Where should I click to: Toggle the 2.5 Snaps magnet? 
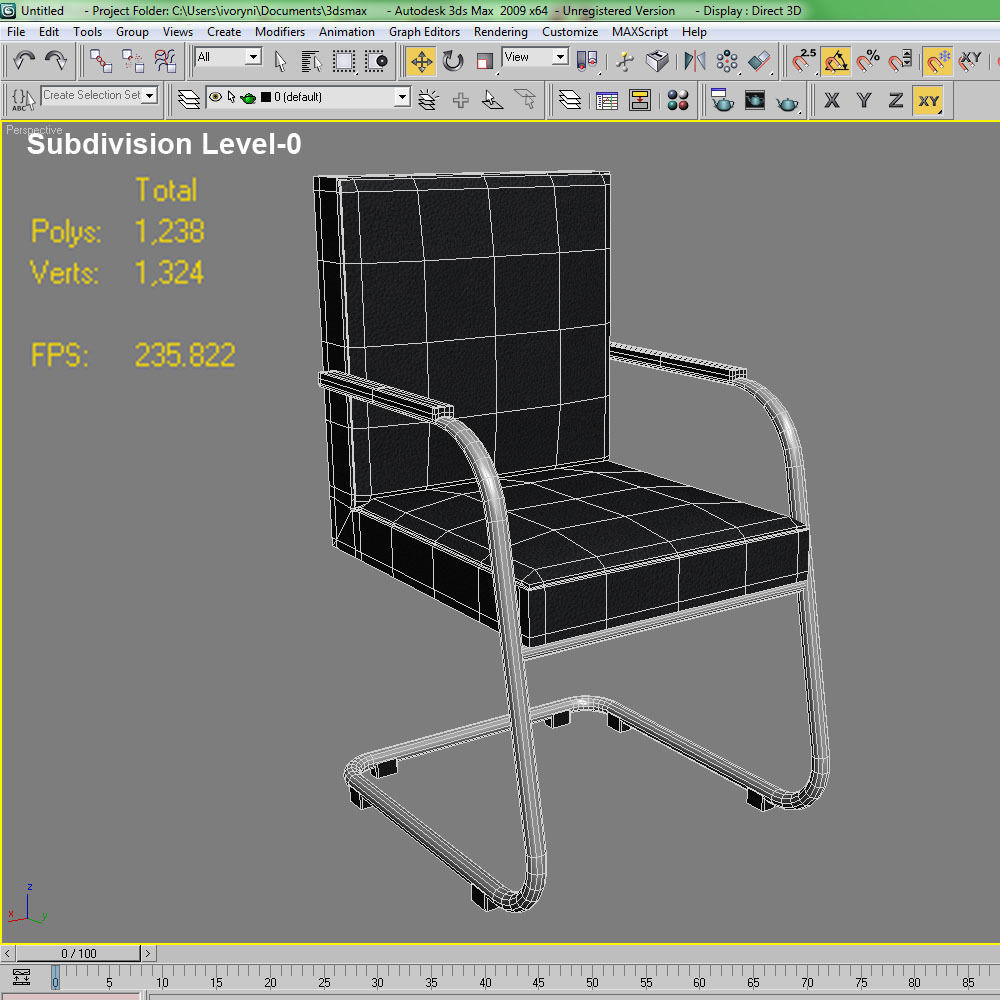point(804,61)
